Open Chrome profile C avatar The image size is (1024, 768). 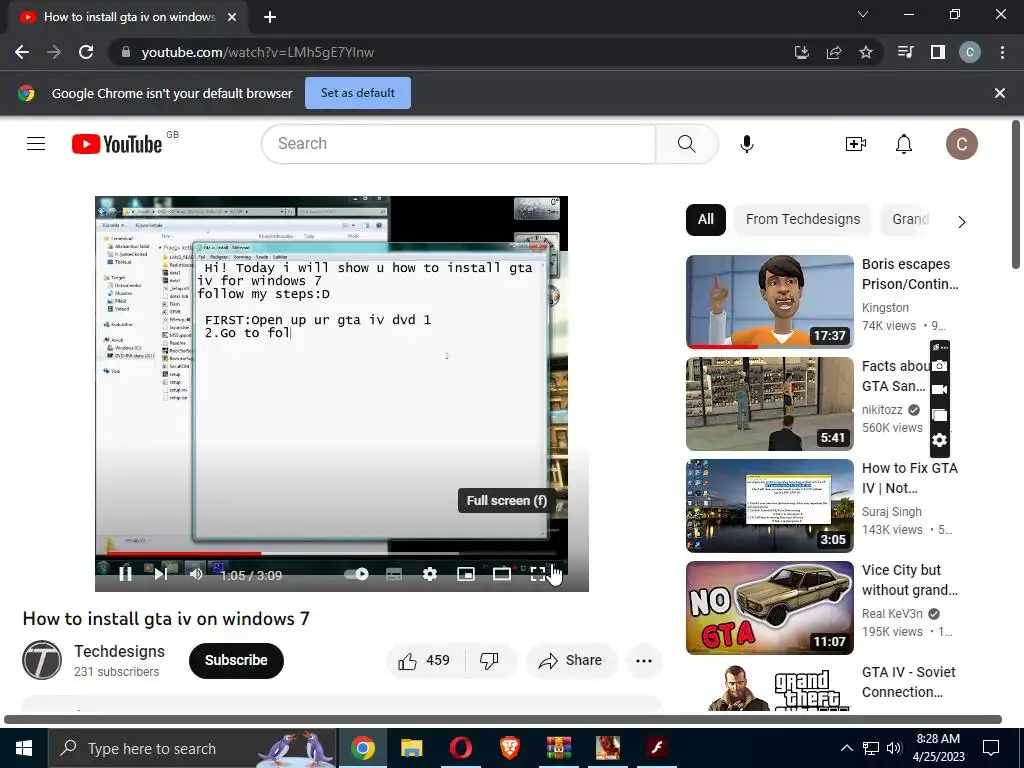969,52
